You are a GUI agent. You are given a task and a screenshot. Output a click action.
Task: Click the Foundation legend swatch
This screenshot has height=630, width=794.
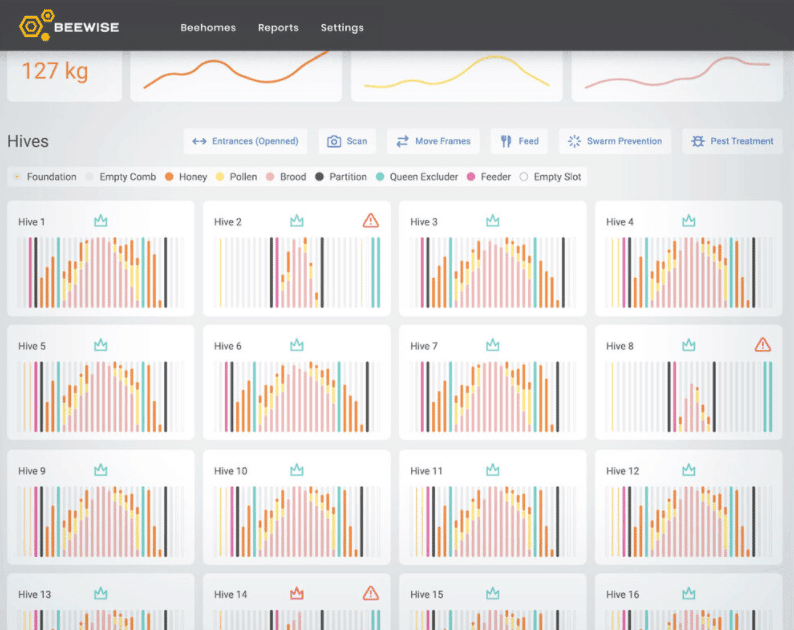click(x=17, y=177)
